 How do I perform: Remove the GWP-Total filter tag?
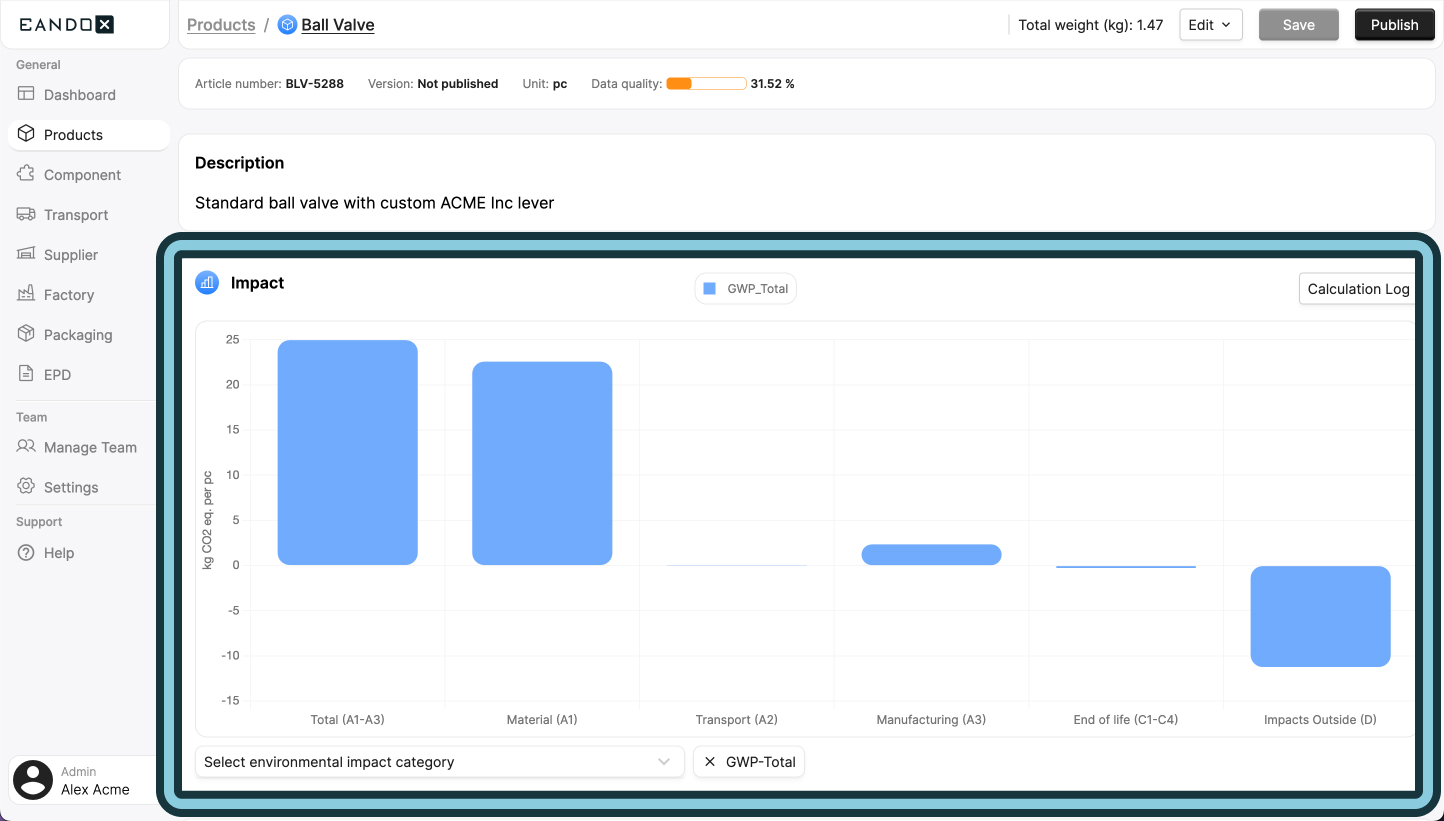[710, 761]
